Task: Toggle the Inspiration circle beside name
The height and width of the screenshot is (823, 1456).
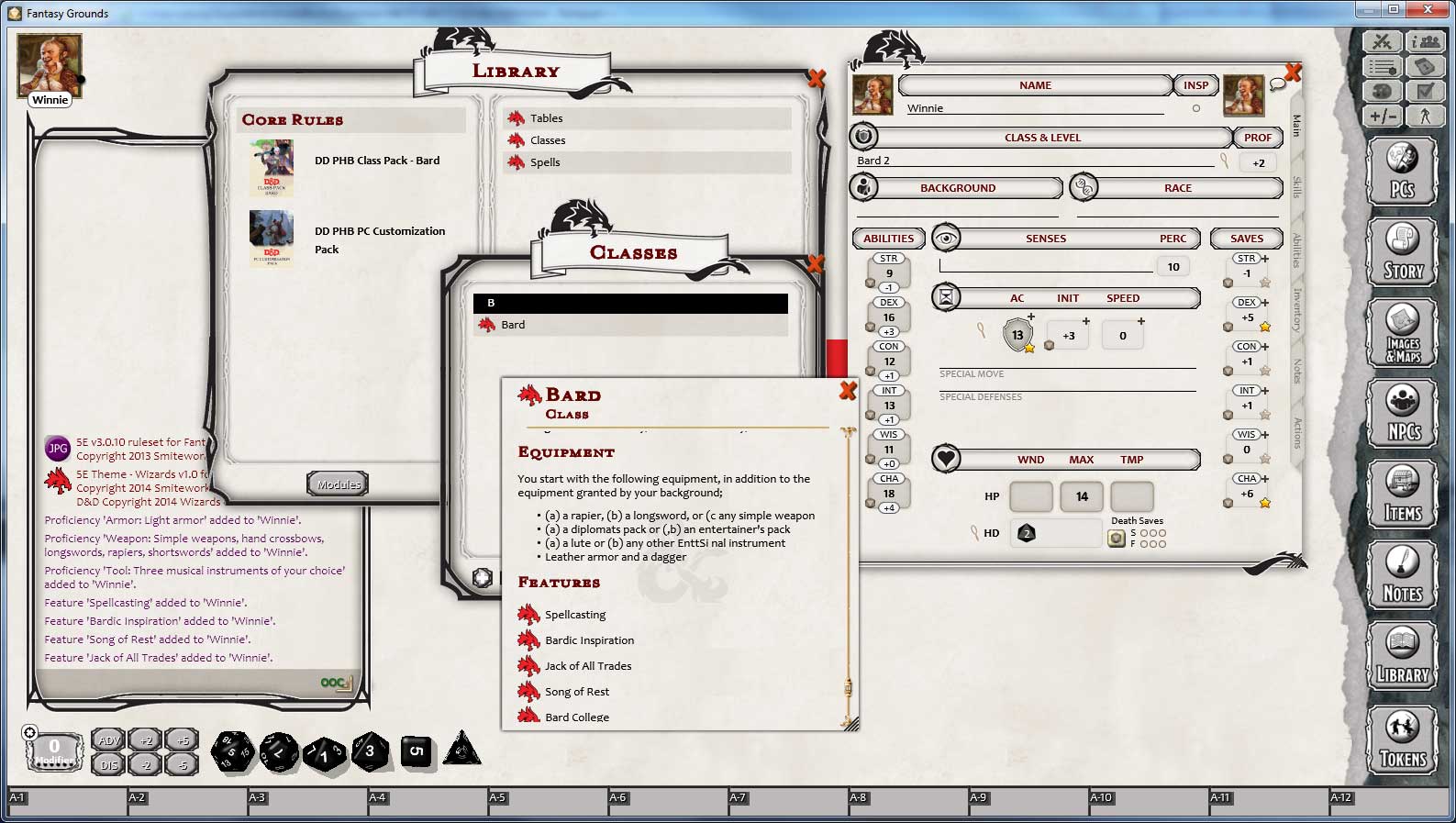Action: point(1195,108)
